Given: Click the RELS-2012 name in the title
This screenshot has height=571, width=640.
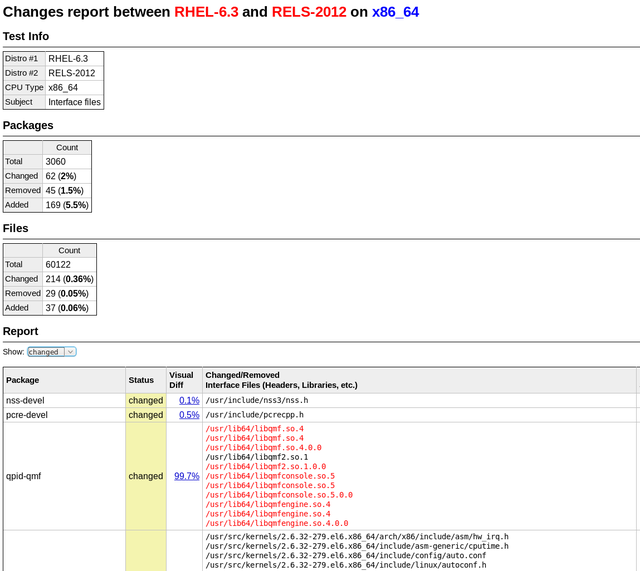Looking at the screenshot, I should (x=309, y=12).
